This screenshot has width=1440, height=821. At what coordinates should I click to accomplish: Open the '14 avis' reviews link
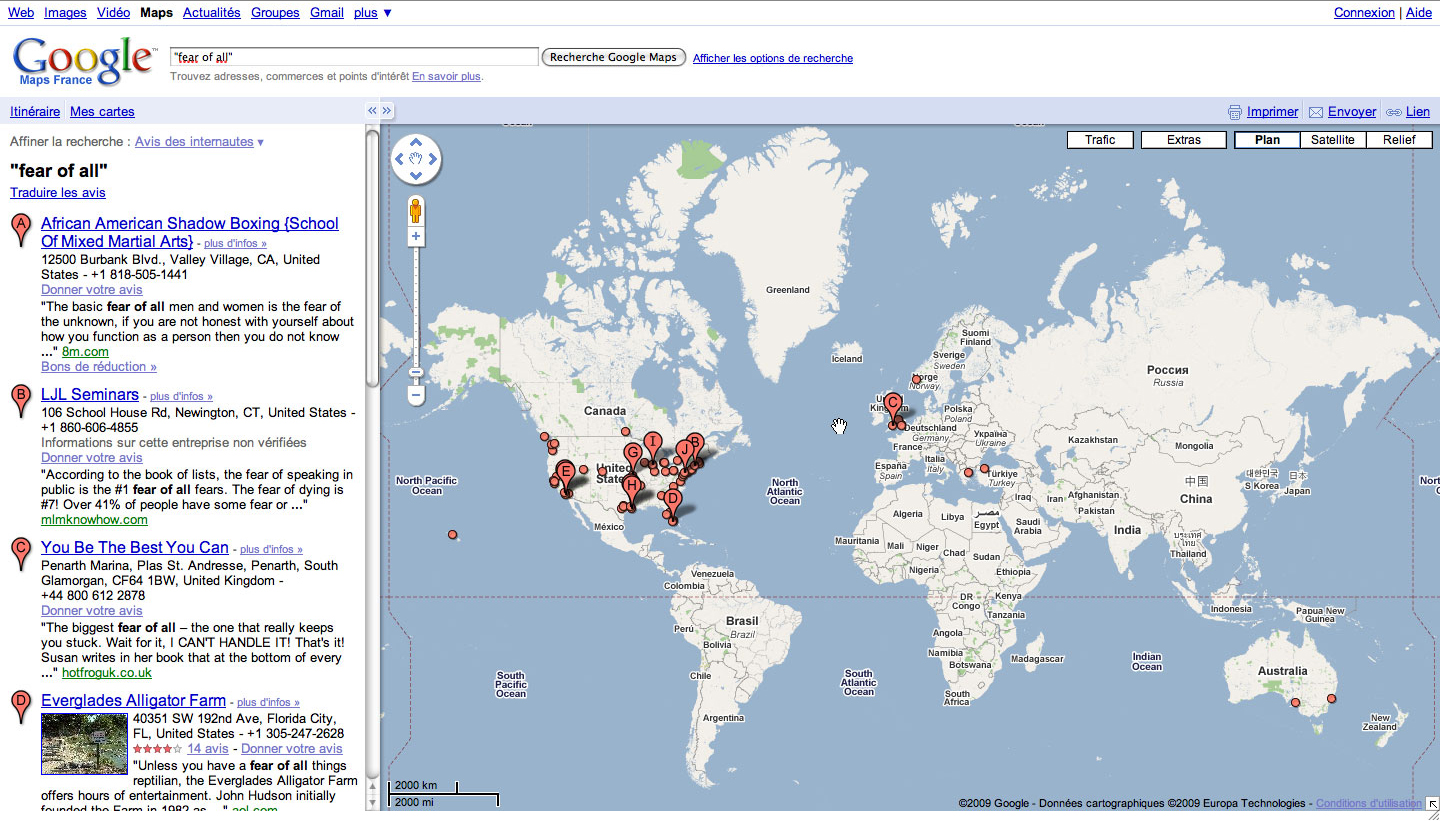click(x=208, y=749)
